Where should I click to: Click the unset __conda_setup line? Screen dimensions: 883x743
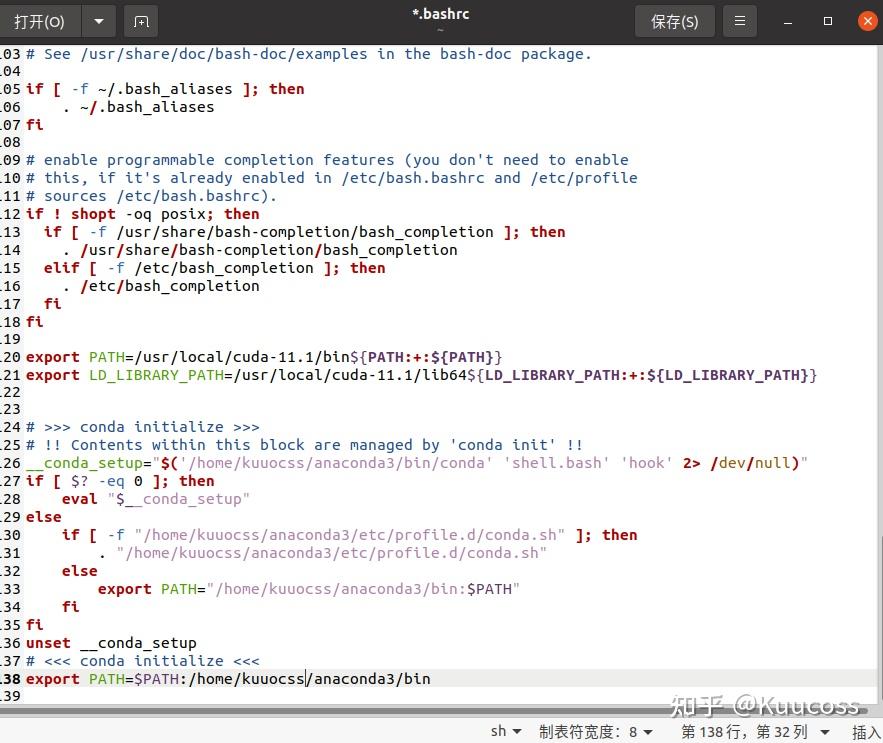(110, 643)
